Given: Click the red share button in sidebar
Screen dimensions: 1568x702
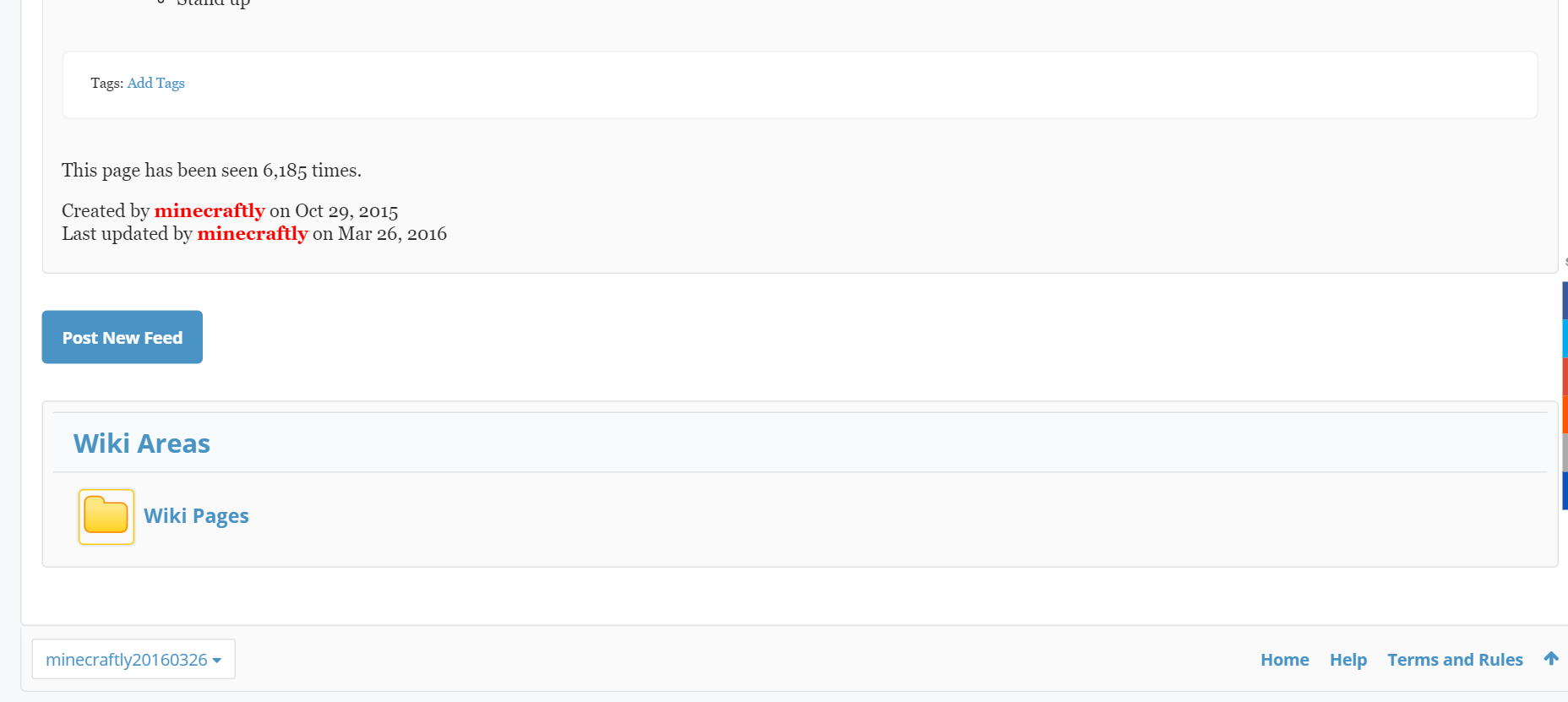Looking at the screenshot, I should pos(1565,377).
